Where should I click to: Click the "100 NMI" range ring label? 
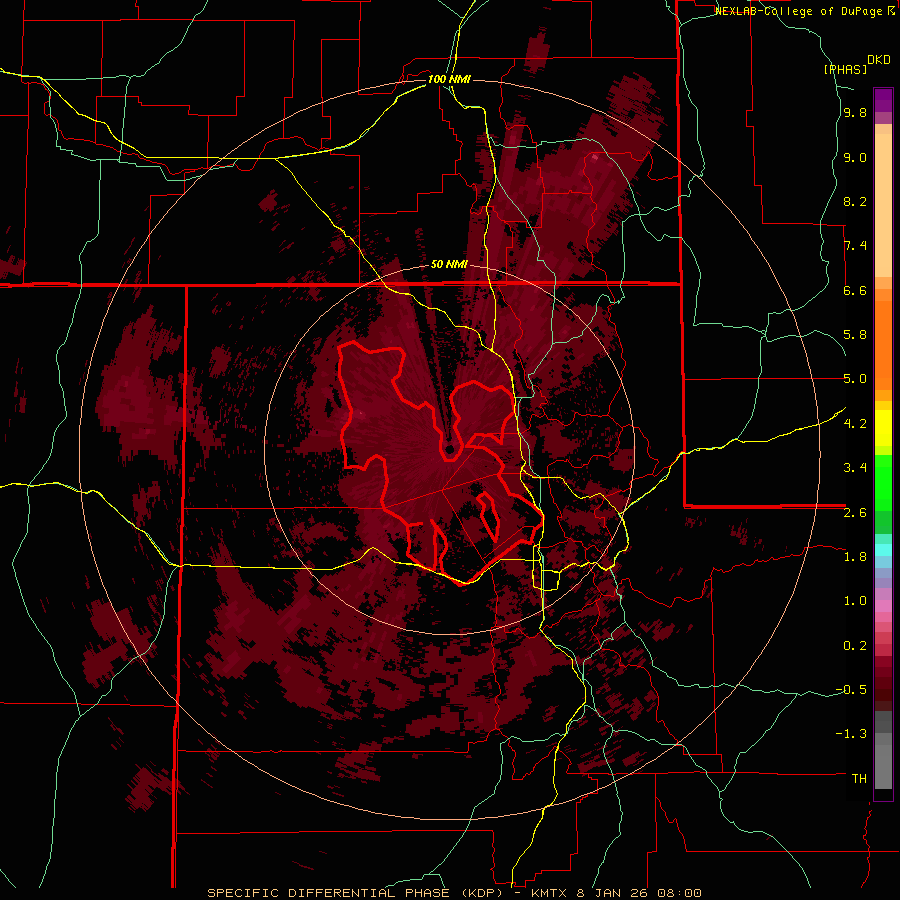tap(449, 79)
